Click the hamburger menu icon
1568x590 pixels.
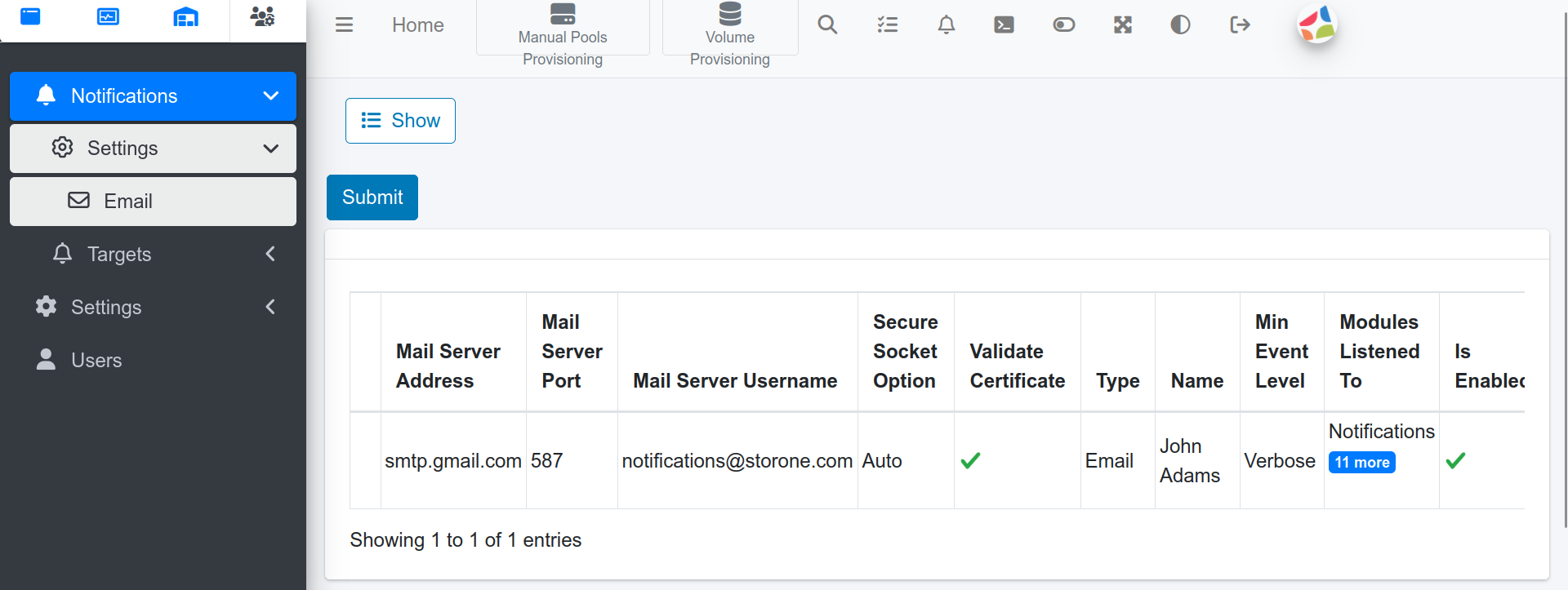point(344,25)
